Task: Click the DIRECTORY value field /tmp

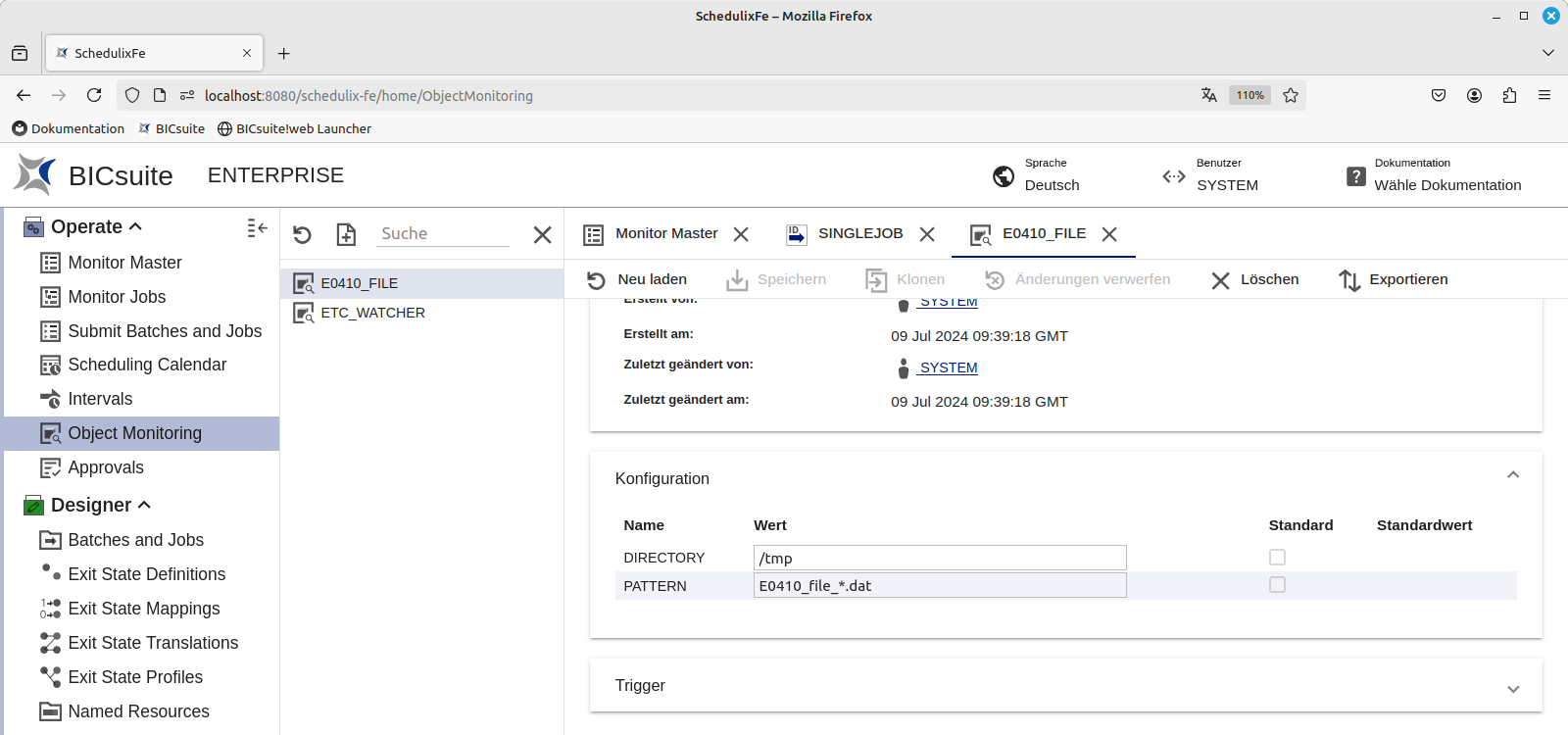Action: [x=940, y=558]
